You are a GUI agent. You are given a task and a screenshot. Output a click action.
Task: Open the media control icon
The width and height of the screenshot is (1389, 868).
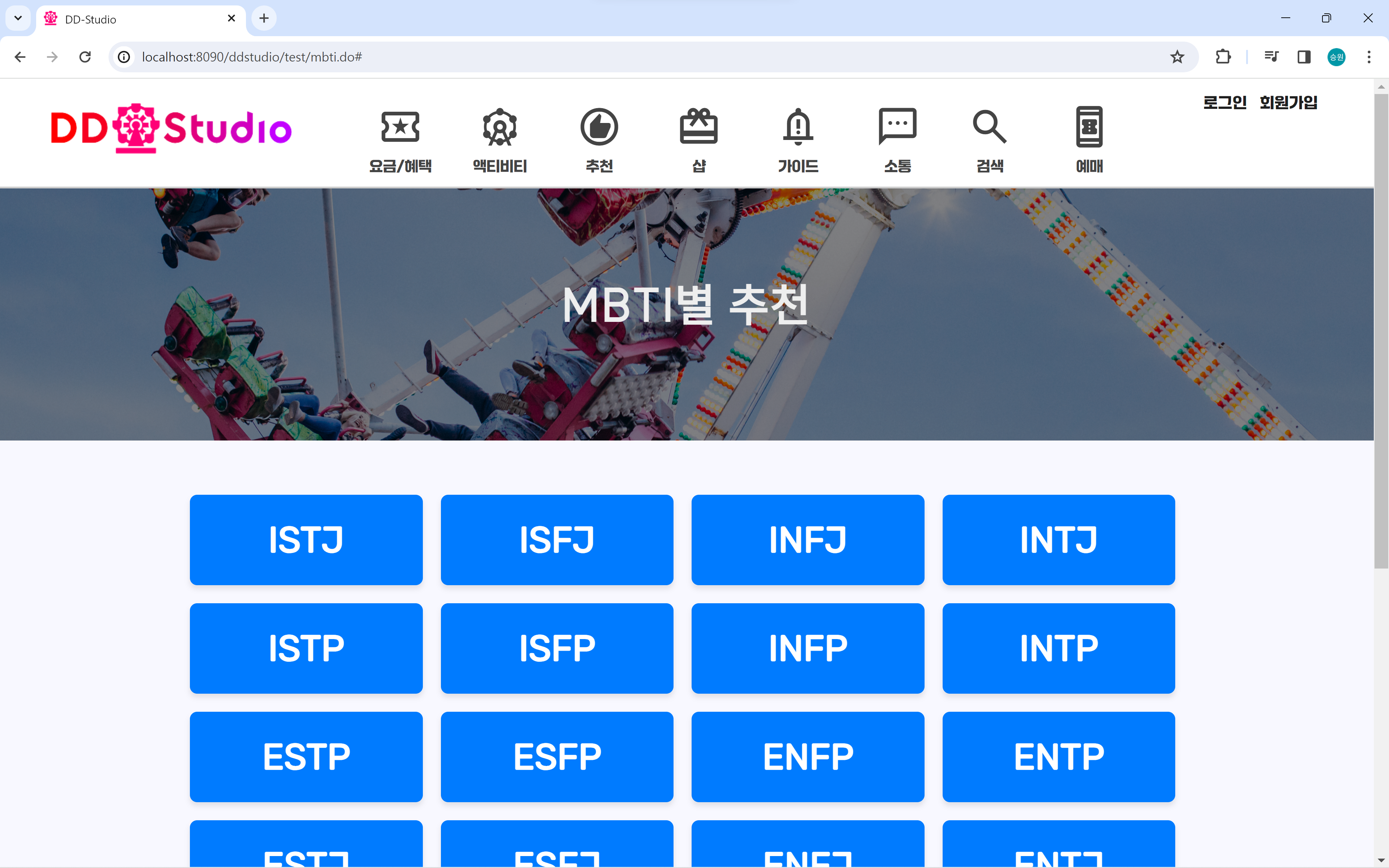pyautogui.click(x=1271, y=57)
